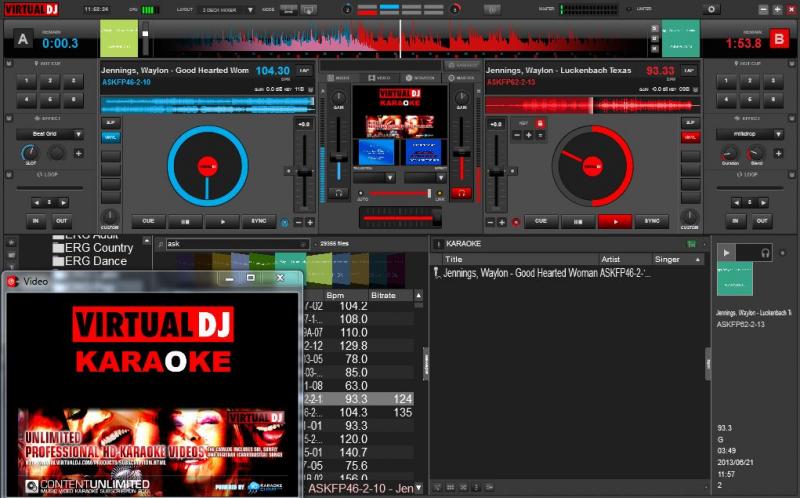Image resolution: width=800 pixels, height=498 pixels.
Task: Toggle loop OUT on deck B
Action: pyautogui.click(x=762, y=221)
